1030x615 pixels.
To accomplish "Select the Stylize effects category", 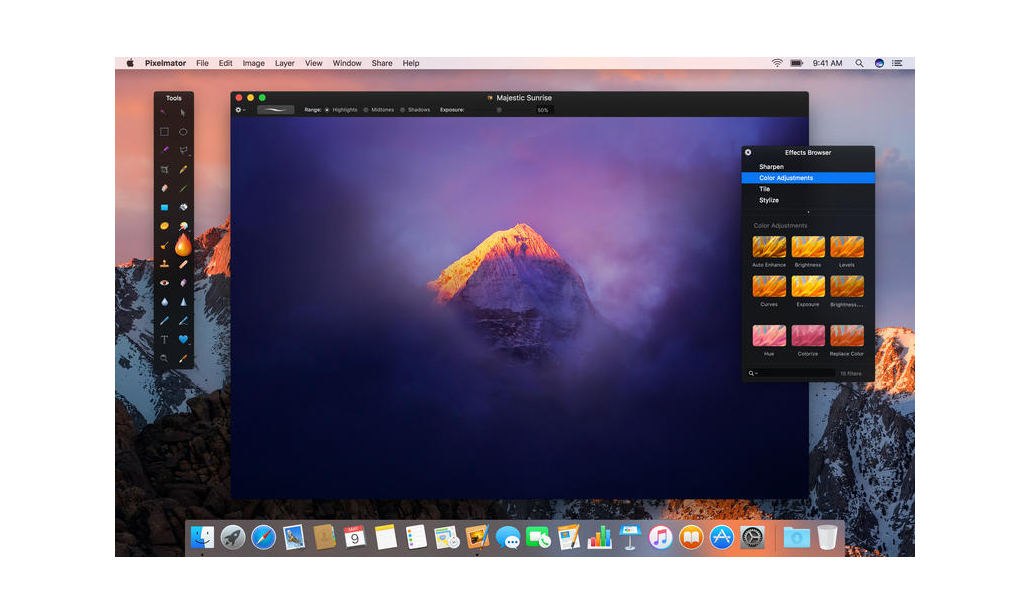I will [769, 200].
